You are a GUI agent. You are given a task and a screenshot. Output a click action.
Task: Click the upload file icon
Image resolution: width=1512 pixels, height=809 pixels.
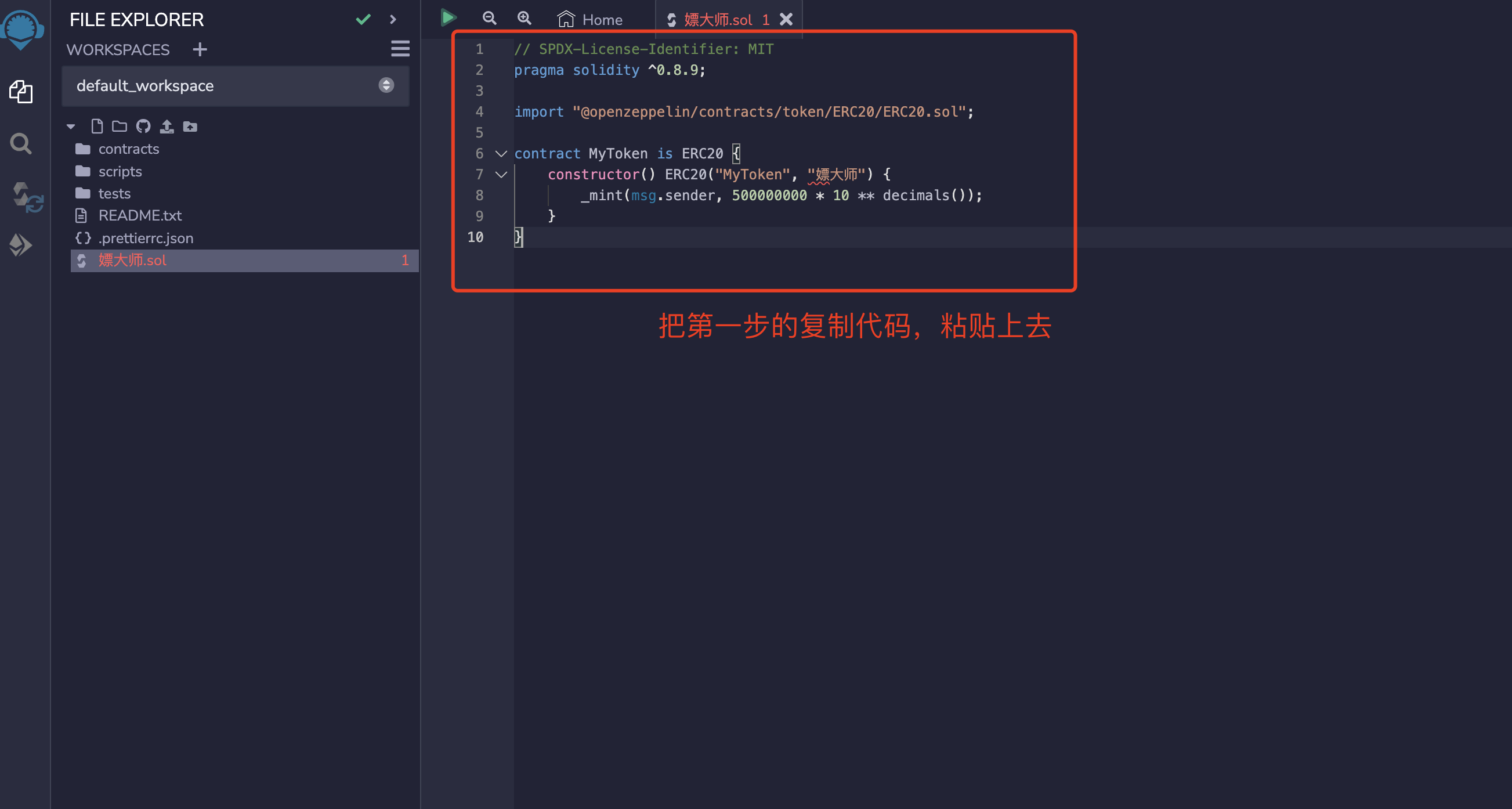point(167,126)
